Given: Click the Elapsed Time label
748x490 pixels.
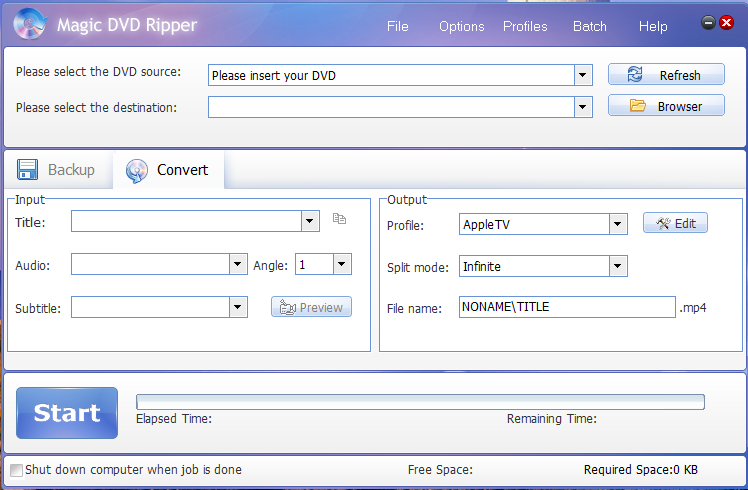Looking at the screenshot, I should (x=174, y=419).
